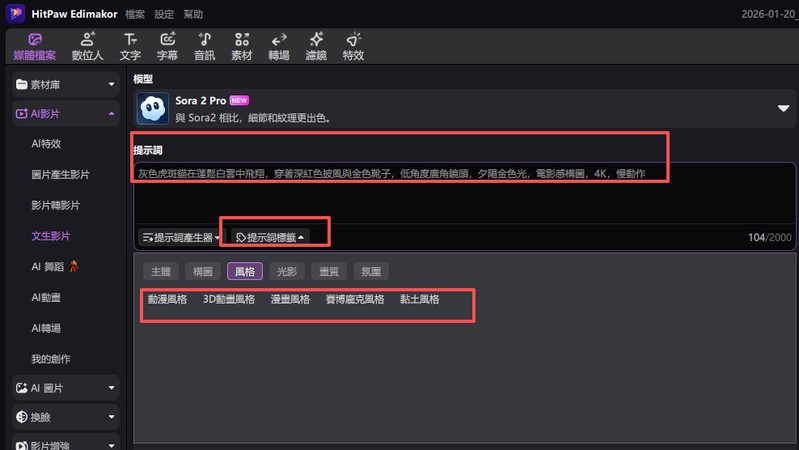Select AI特效 in the sidebar

[x=46, y=144]
